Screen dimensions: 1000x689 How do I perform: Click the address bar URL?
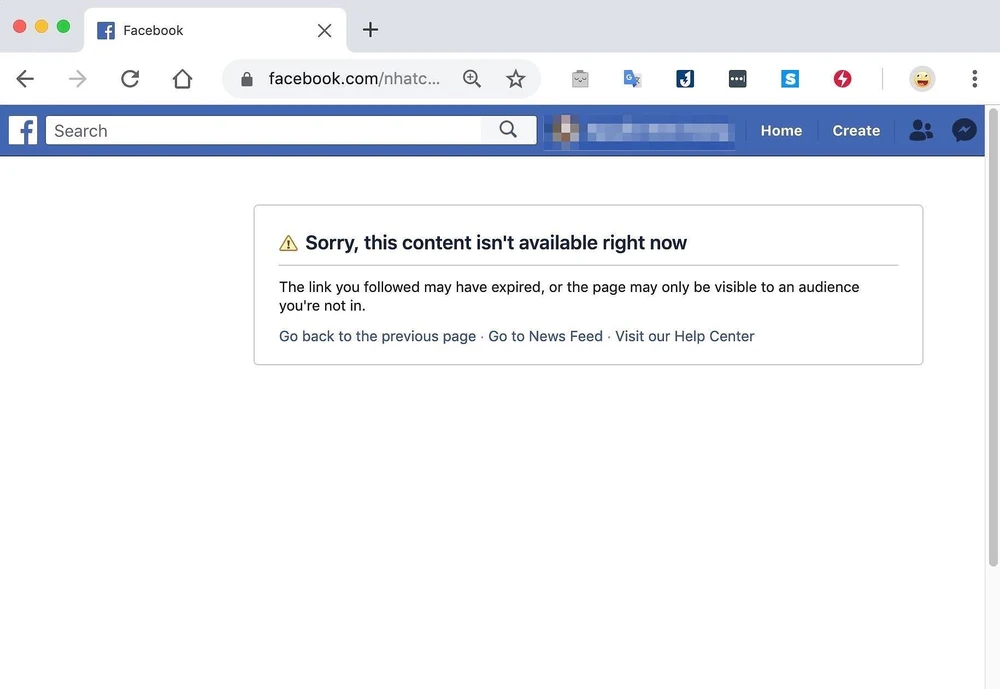(x=354, y=79)
